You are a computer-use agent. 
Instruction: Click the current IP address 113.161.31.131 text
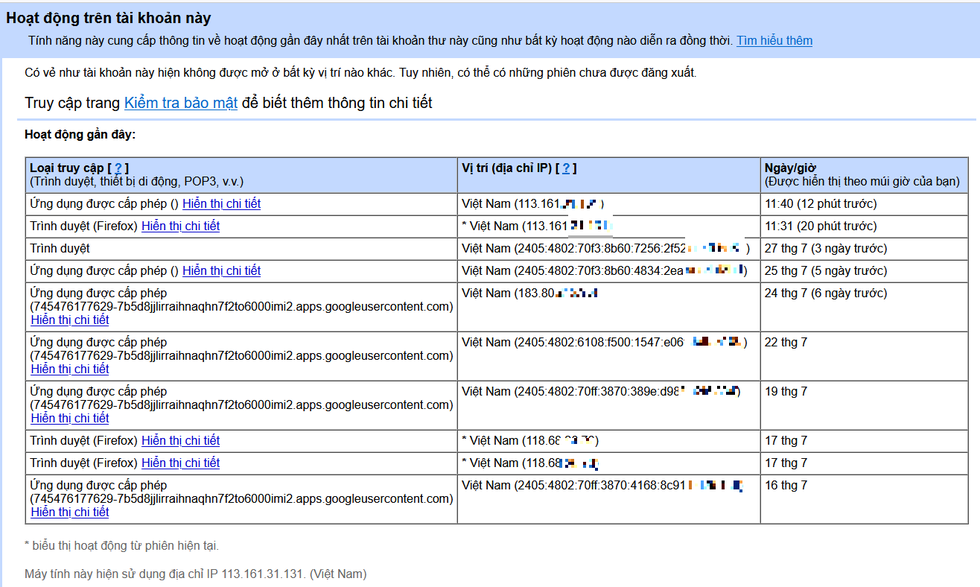tap(260, 574)
